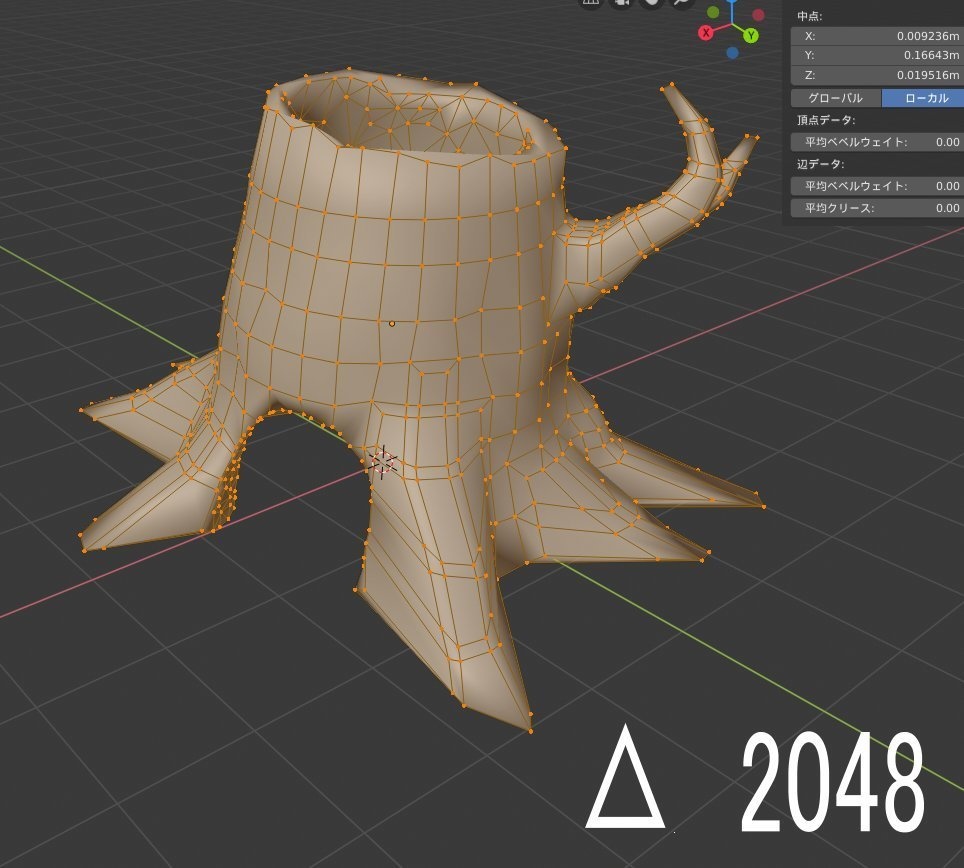964x868 pixels.
Task: Click the 中点: label text
Action: (x=809, y=17)
